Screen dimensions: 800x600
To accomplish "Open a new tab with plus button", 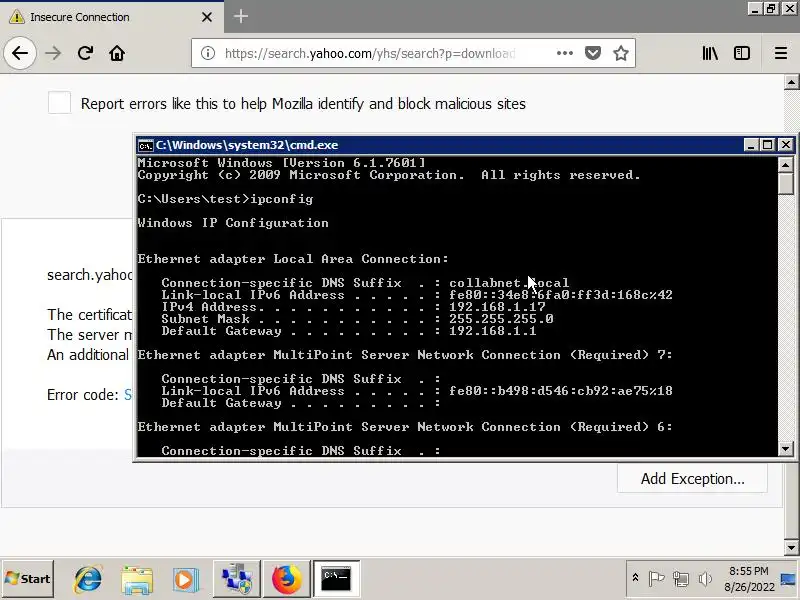I will point(241,17).
